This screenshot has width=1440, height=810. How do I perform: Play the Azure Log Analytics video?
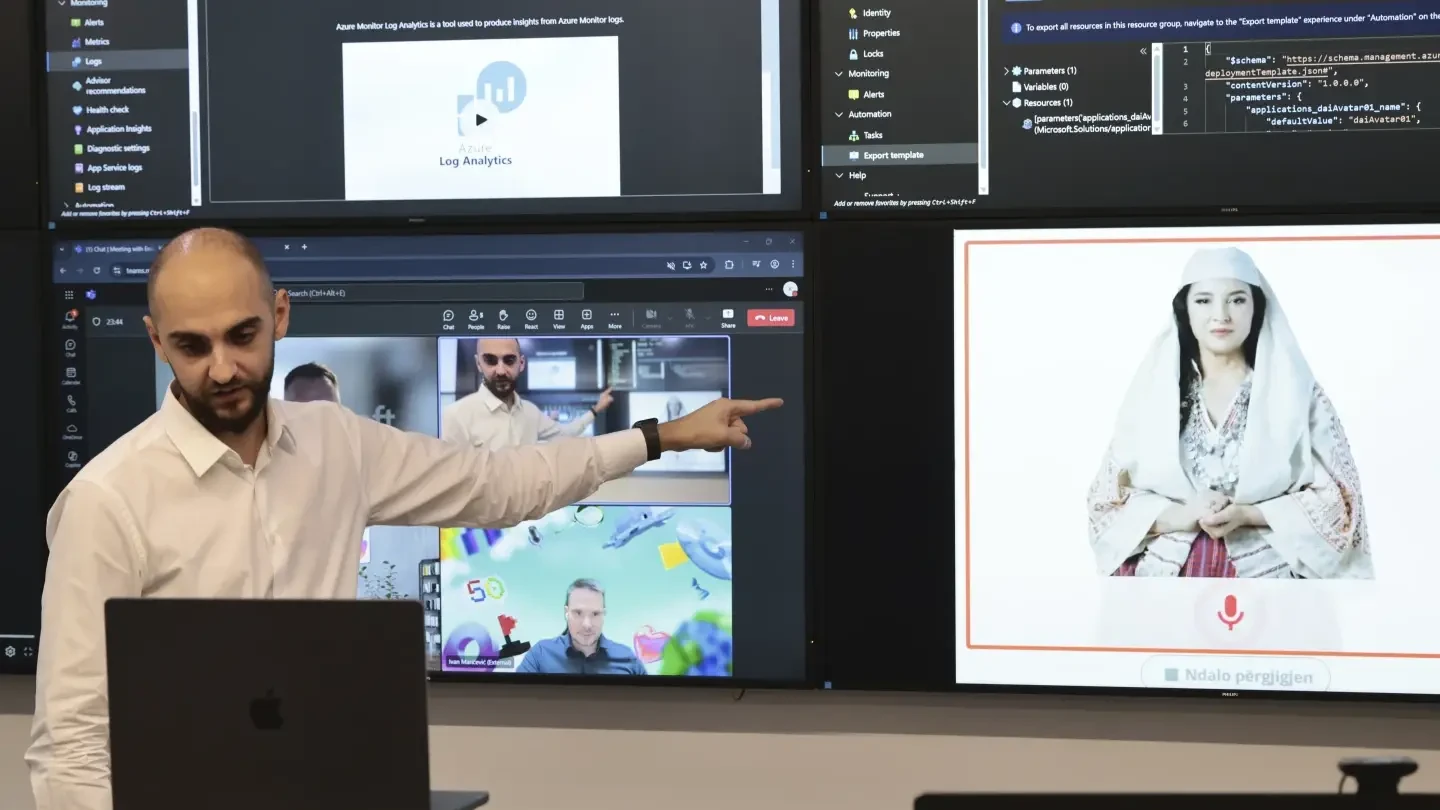click(481, 120)
